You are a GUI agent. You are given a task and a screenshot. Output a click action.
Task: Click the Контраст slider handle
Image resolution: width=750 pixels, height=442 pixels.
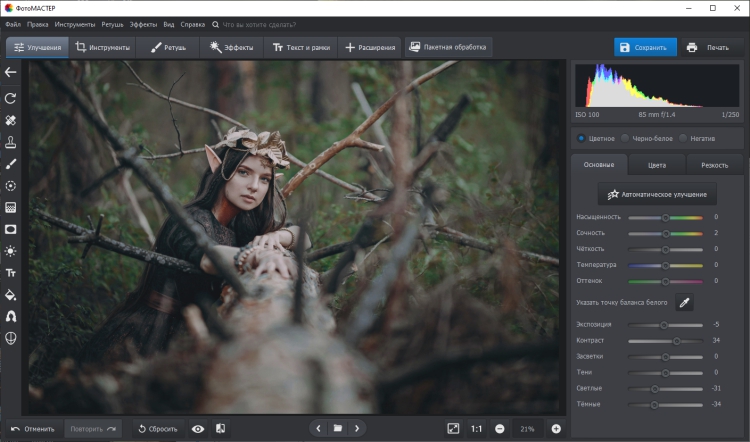point(676,341)
